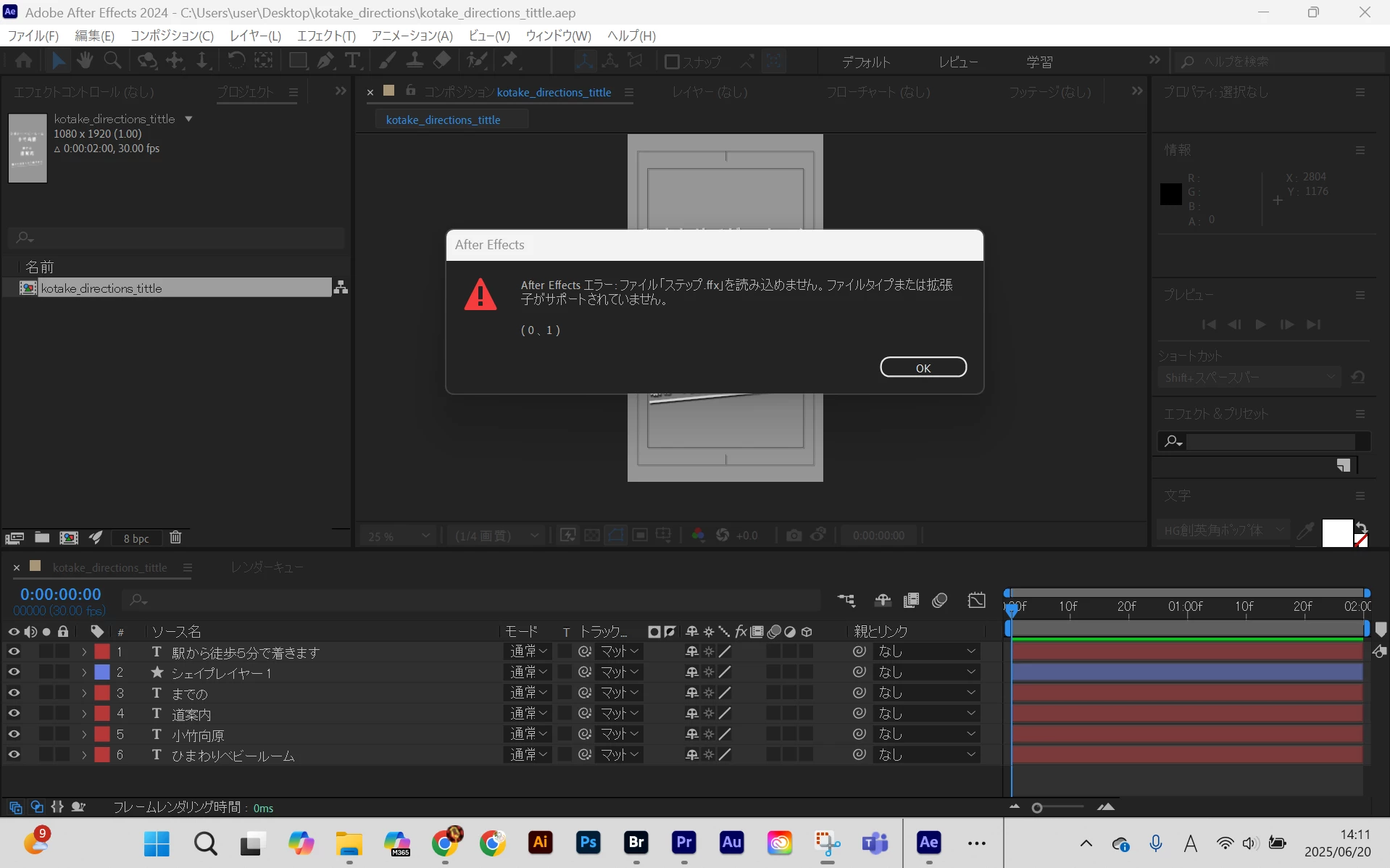Select the Hand tool
This screenshot has height=868, width=1390.
pyautogui.click(x=85, y=61)
